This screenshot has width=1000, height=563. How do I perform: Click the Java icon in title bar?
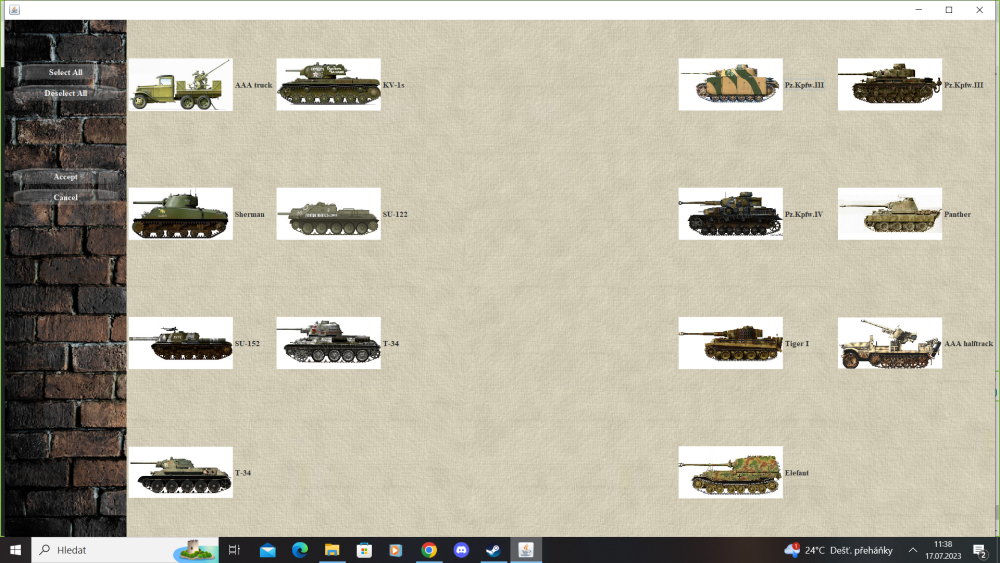tap(15, 10)
